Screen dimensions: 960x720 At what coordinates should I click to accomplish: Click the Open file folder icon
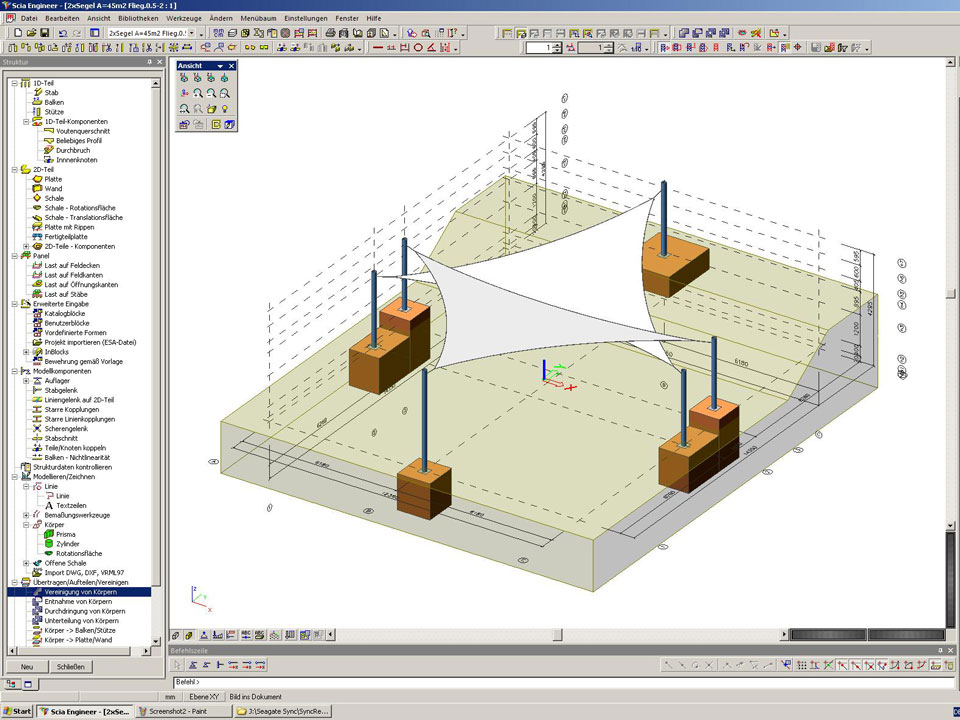[x=30, y=33]
